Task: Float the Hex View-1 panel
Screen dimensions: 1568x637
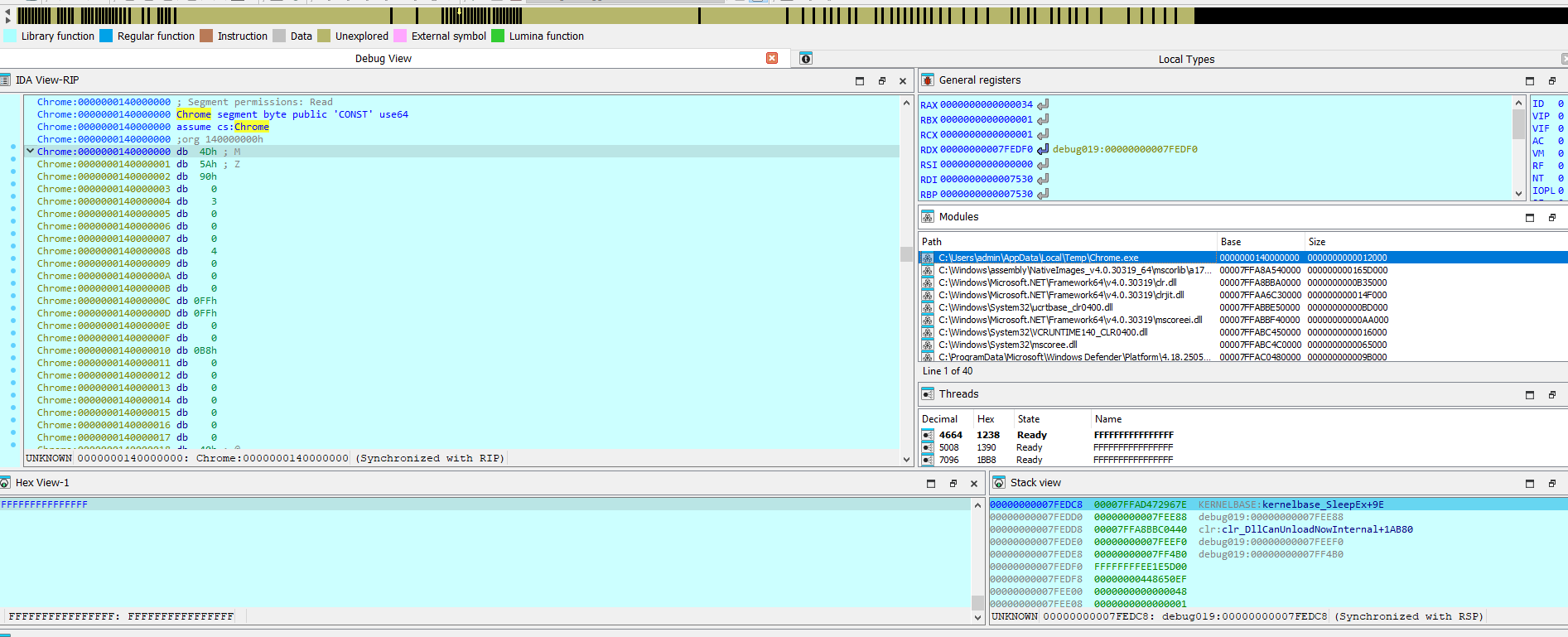Action: [953, 484]
